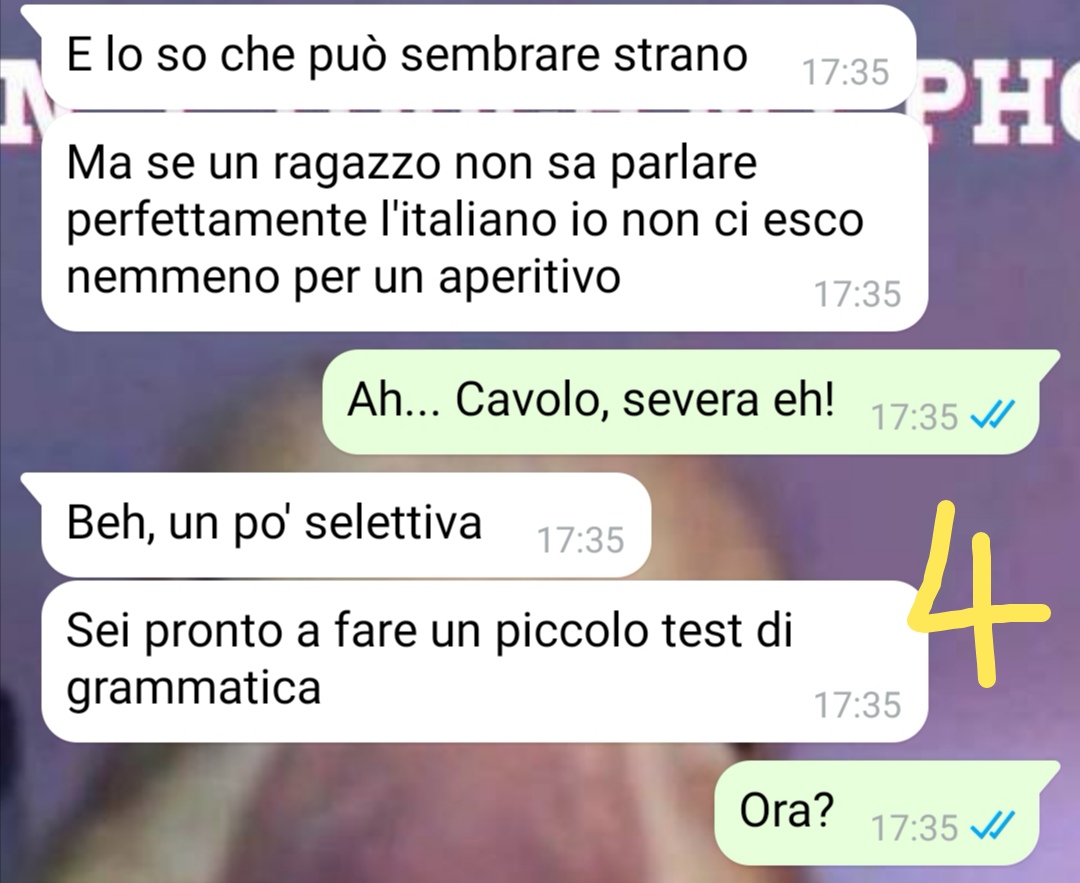
Task: Select message 'E lo so che può sembrare strano'
Action: coord(479,56)
